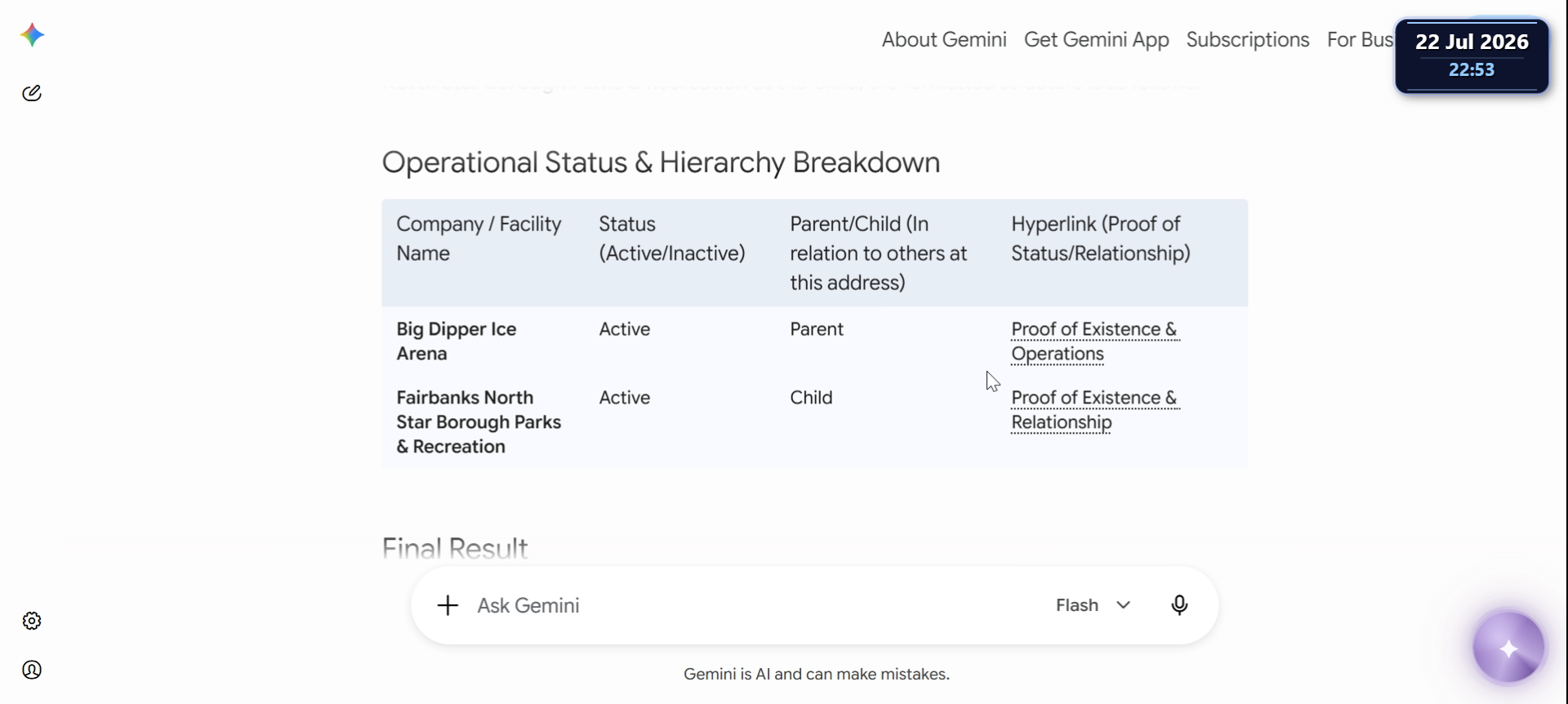The image size is (1568, 704).
Task: Open For Business menu item
Action: [x=1360, y=40]
